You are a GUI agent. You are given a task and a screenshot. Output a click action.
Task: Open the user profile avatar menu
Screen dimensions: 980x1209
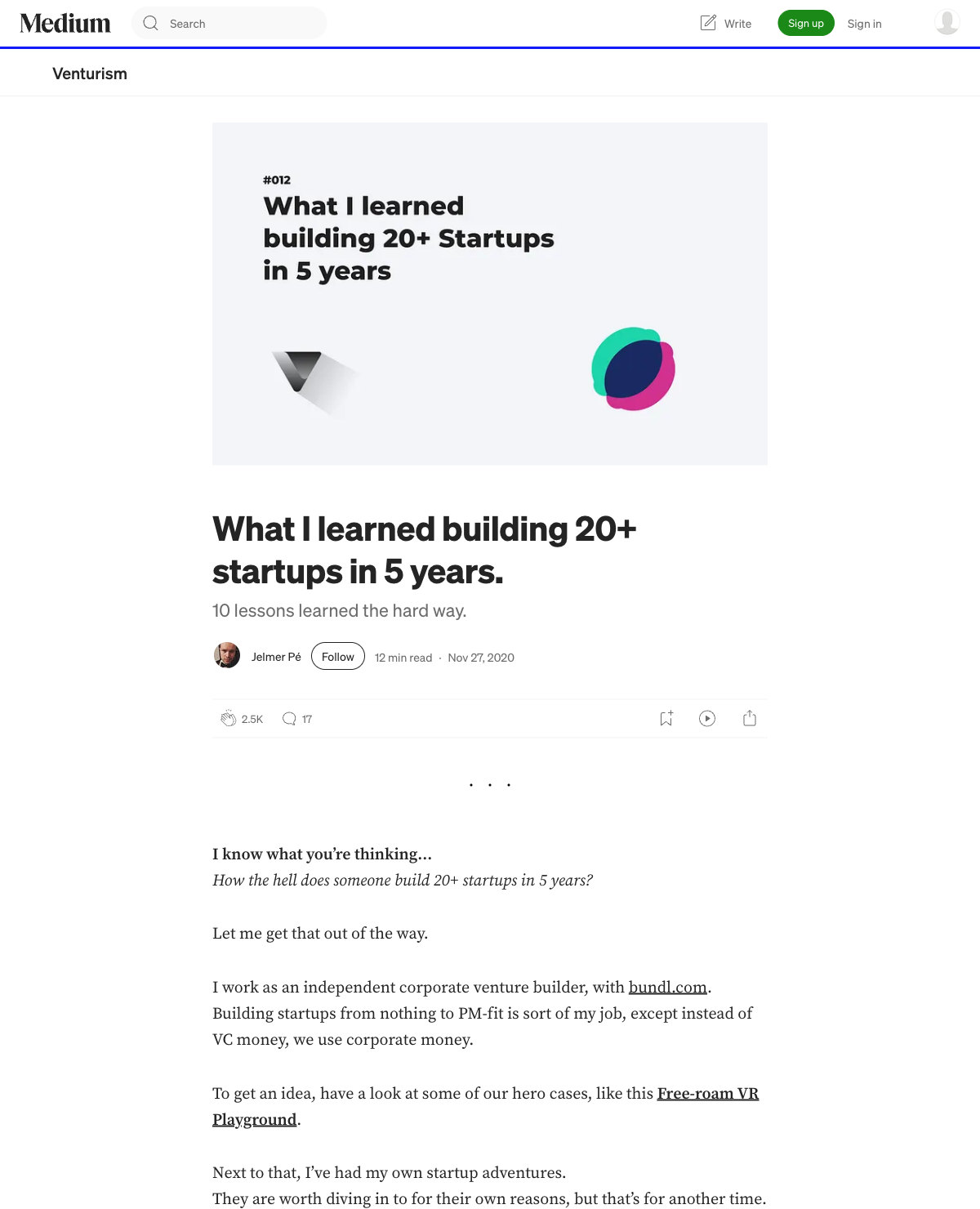point(947,23)
